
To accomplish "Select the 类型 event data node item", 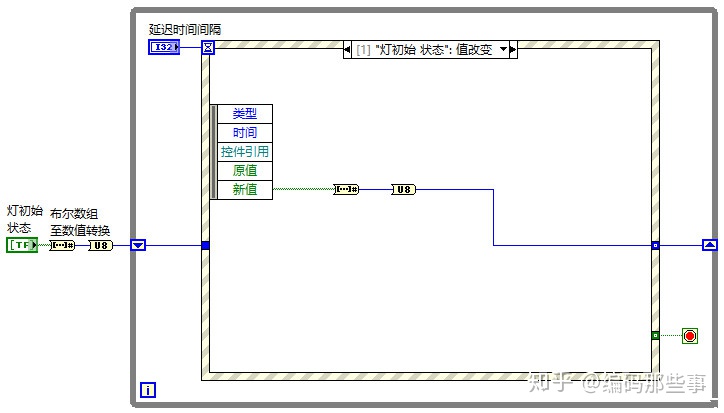I will [245, 114].
